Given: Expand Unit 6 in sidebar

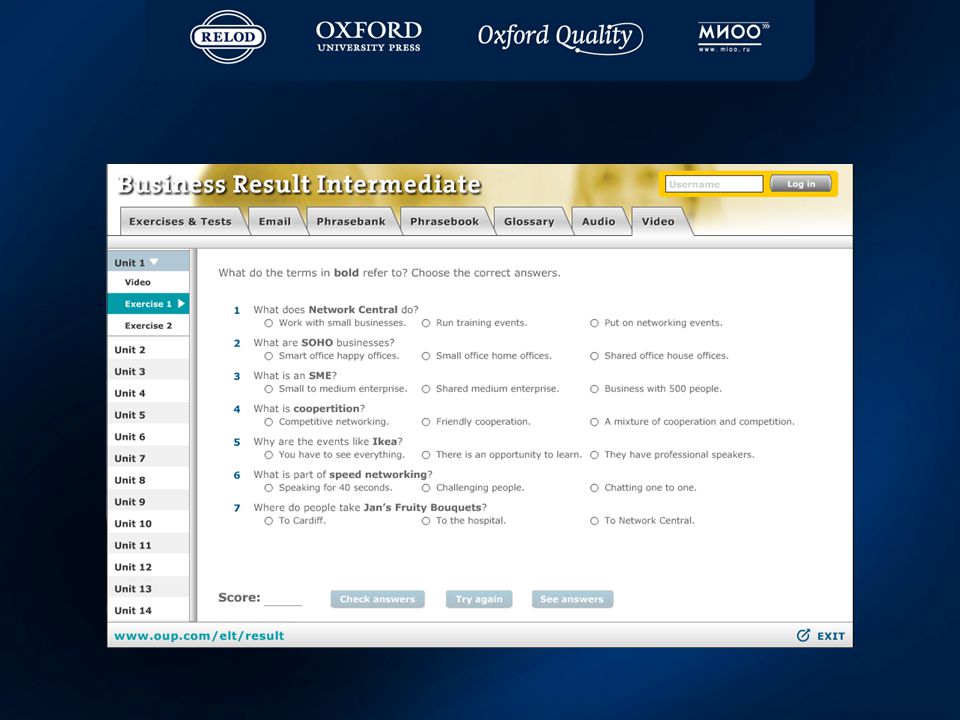Looking at the screenshot, I should (148, 437).
